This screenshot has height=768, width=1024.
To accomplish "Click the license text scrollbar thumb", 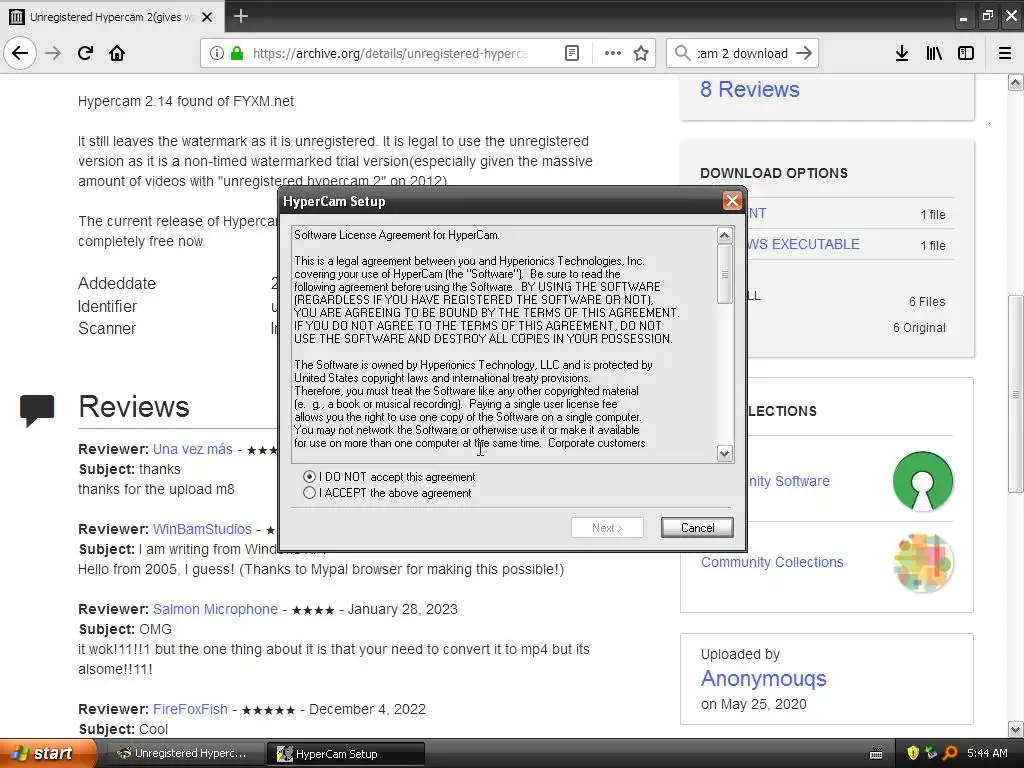I will coord(724,274).
